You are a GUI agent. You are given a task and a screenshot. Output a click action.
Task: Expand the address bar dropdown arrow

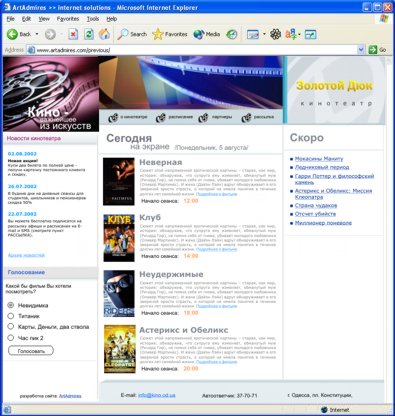click(361, 50)
